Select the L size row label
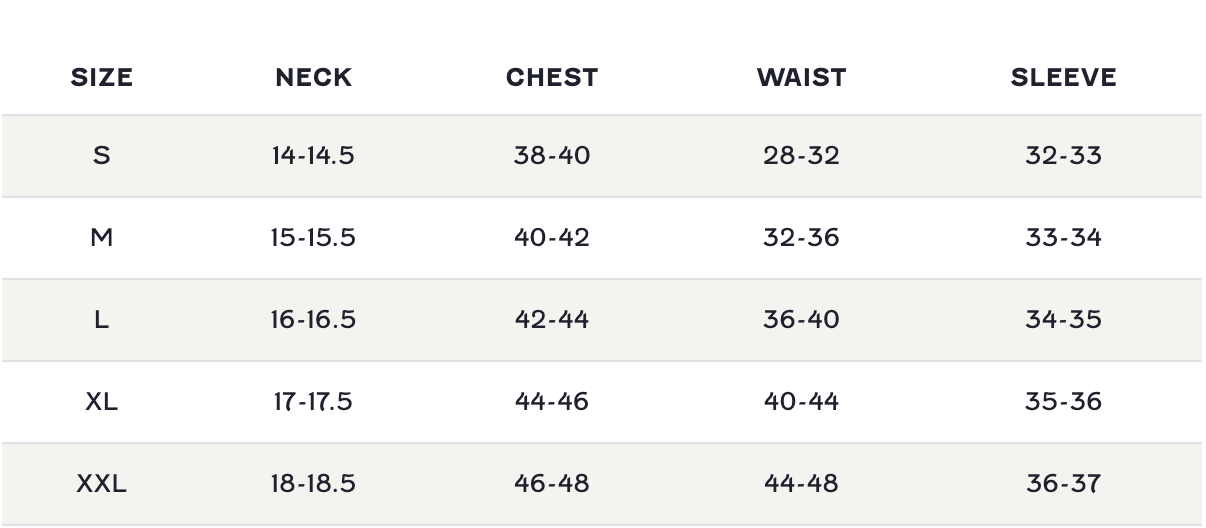 [x=102, y=319]
